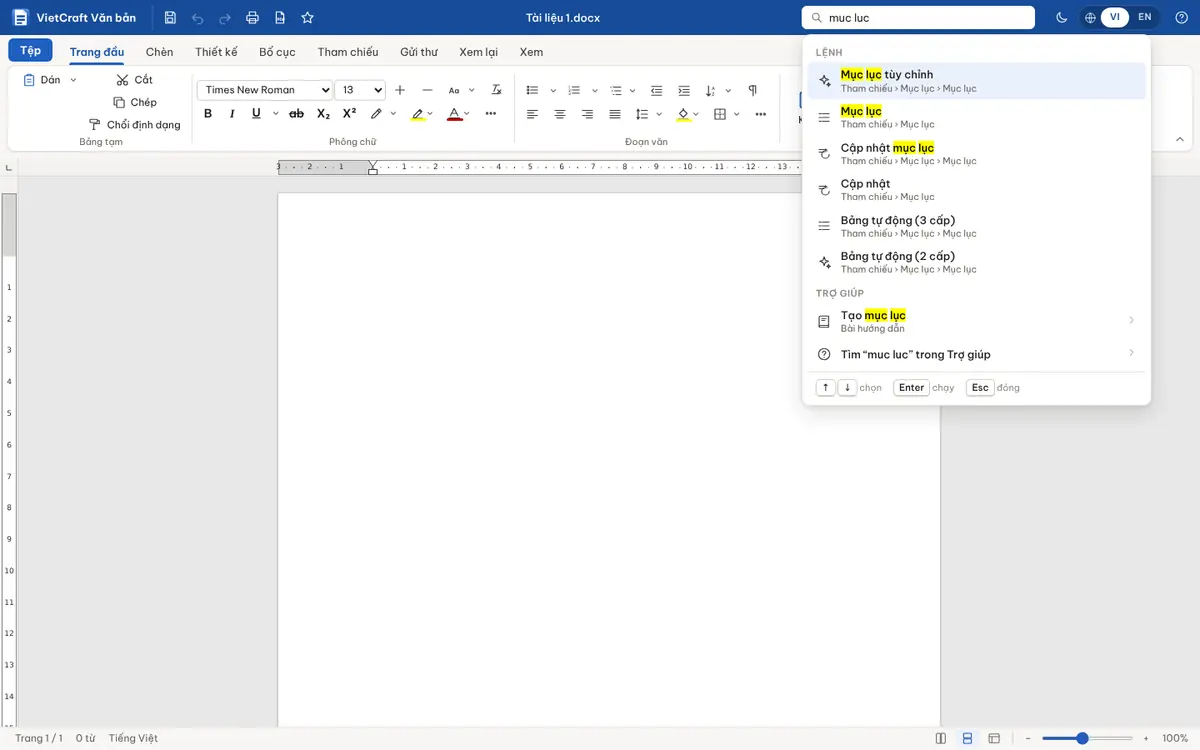Click the zoom slider handle
The image size is (1200, 750).
pos(1082,738)
